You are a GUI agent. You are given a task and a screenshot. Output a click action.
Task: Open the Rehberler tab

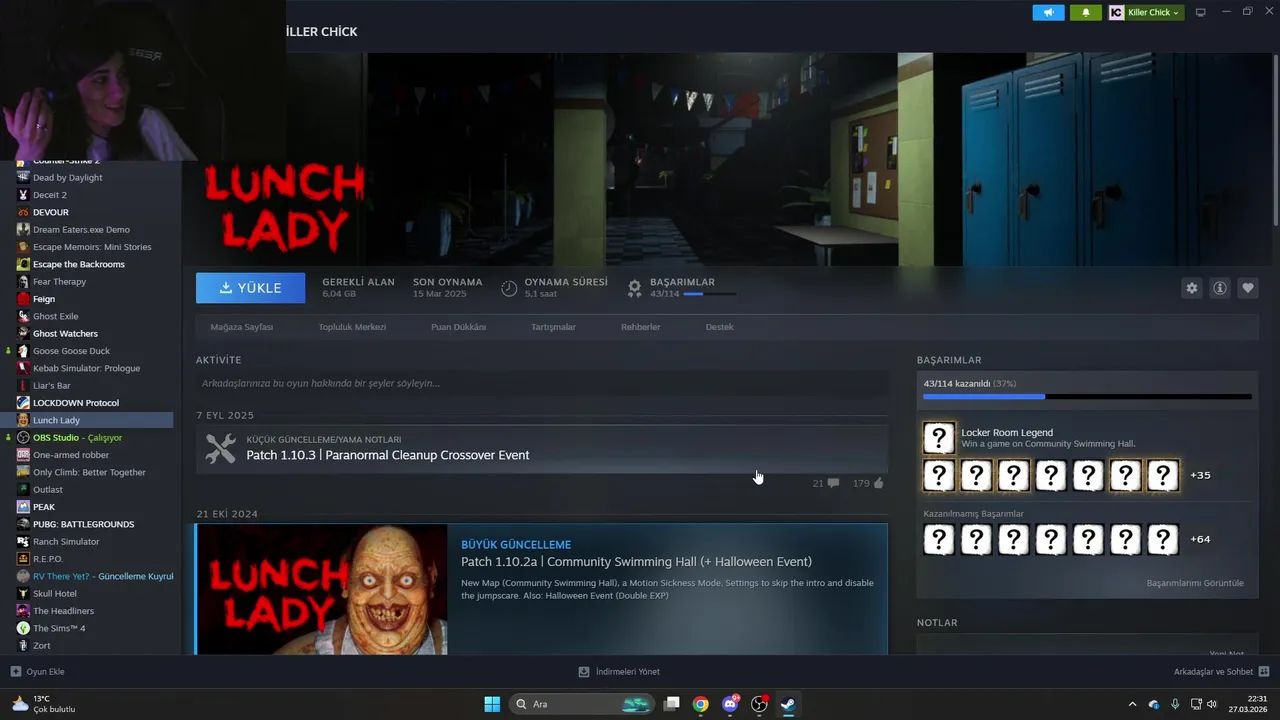[640, 327]
